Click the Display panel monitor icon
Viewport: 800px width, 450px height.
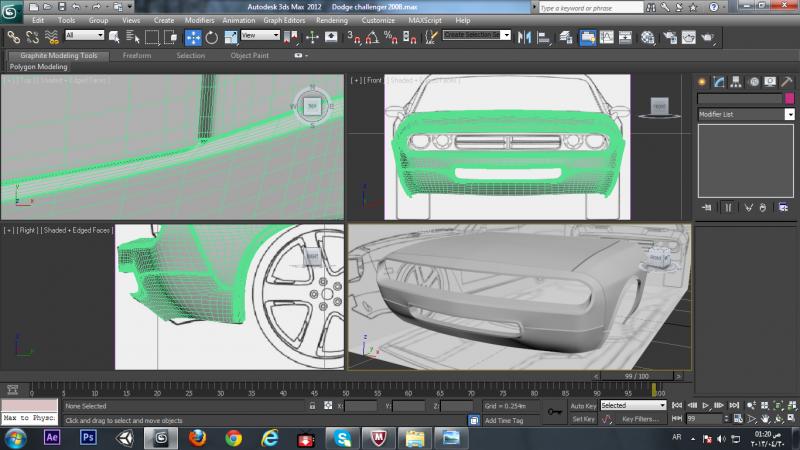[x=770, y=81]
